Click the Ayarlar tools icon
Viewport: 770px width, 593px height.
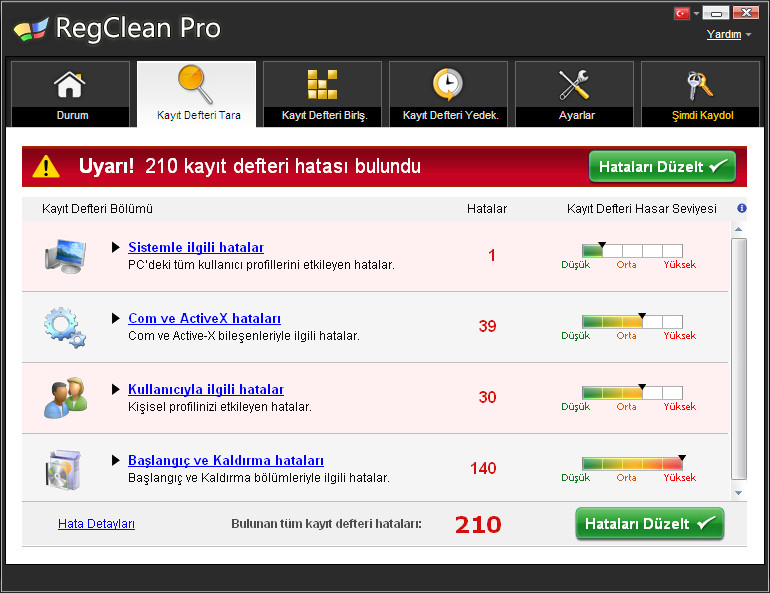click(575, 84)
